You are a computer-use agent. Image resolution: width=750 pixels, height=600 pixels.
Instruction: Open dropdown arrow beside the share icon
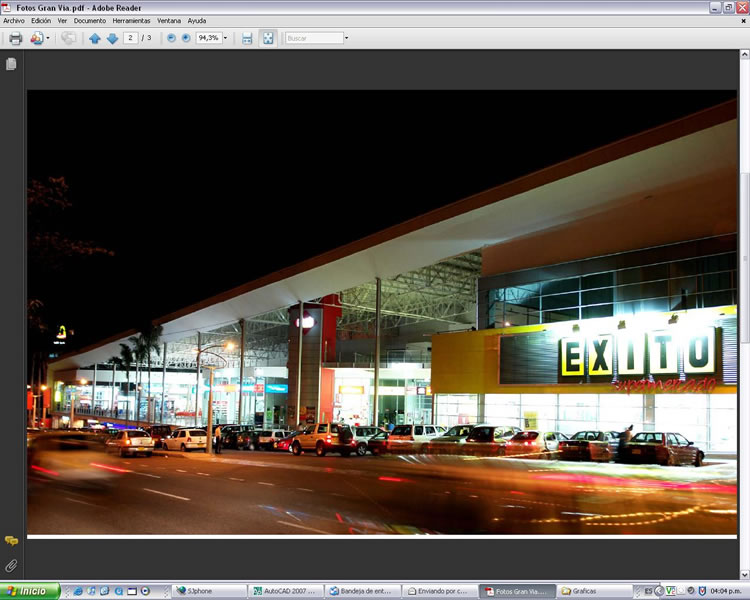point(48,38)
